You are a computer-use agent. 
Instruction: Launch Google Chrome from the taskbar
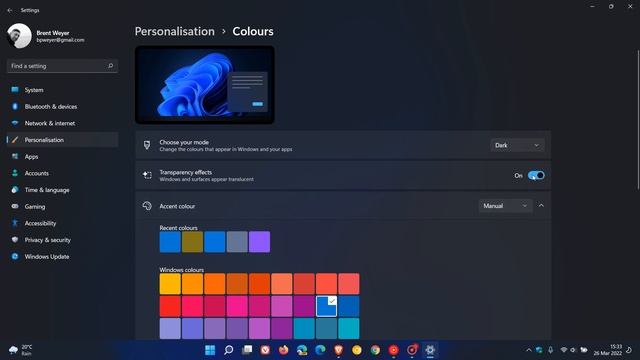point(375,350)
